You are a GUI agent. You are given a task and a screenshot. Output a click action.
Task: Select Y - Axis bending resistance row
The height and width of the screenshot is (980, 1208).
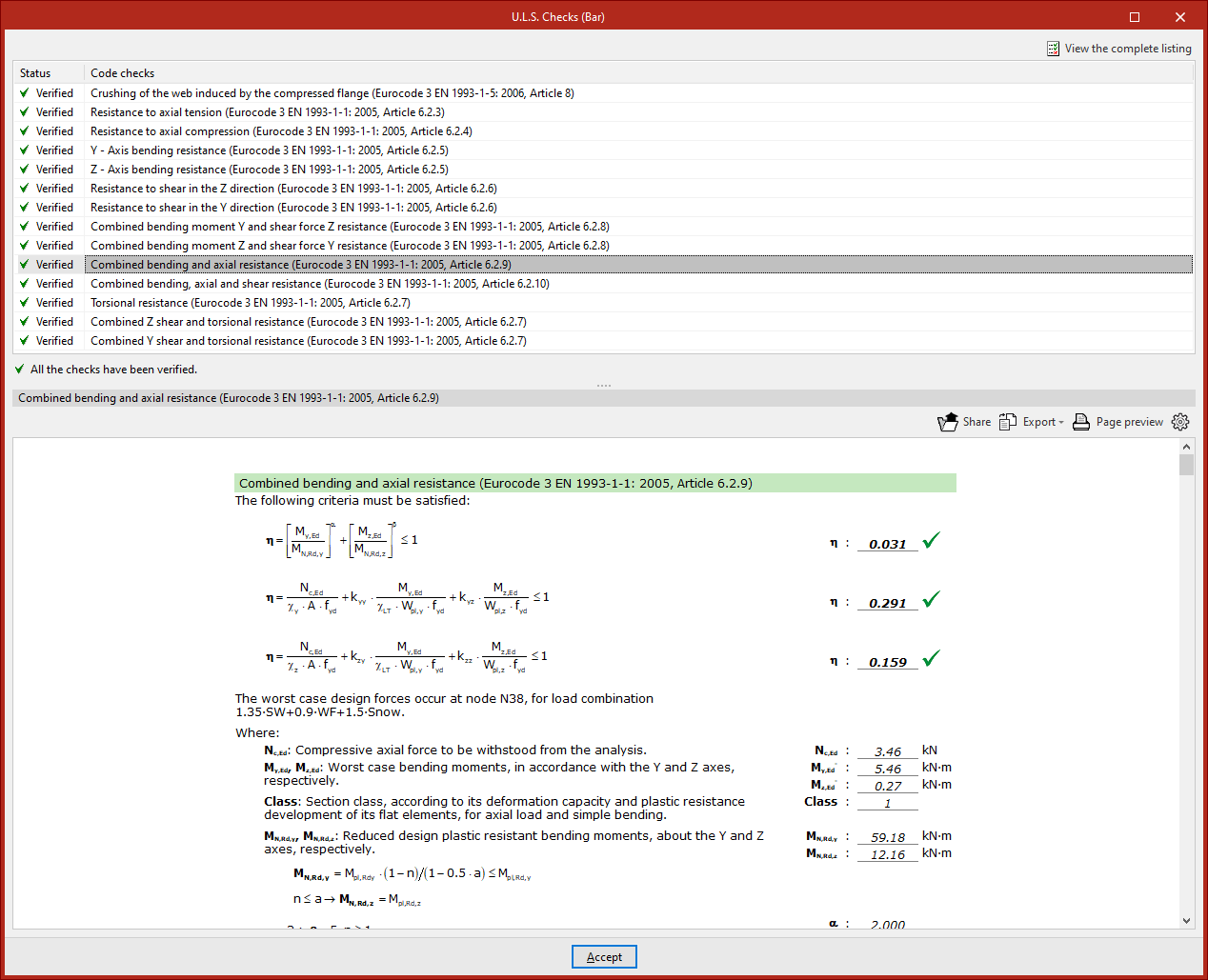[x=605, y=150]
